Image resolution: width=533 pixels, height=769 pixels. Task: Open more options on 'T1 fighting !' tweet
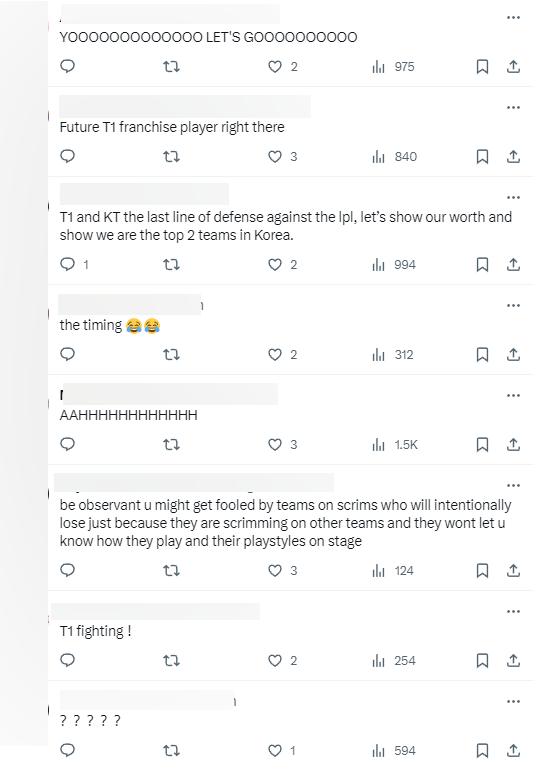tap(513, 612)
